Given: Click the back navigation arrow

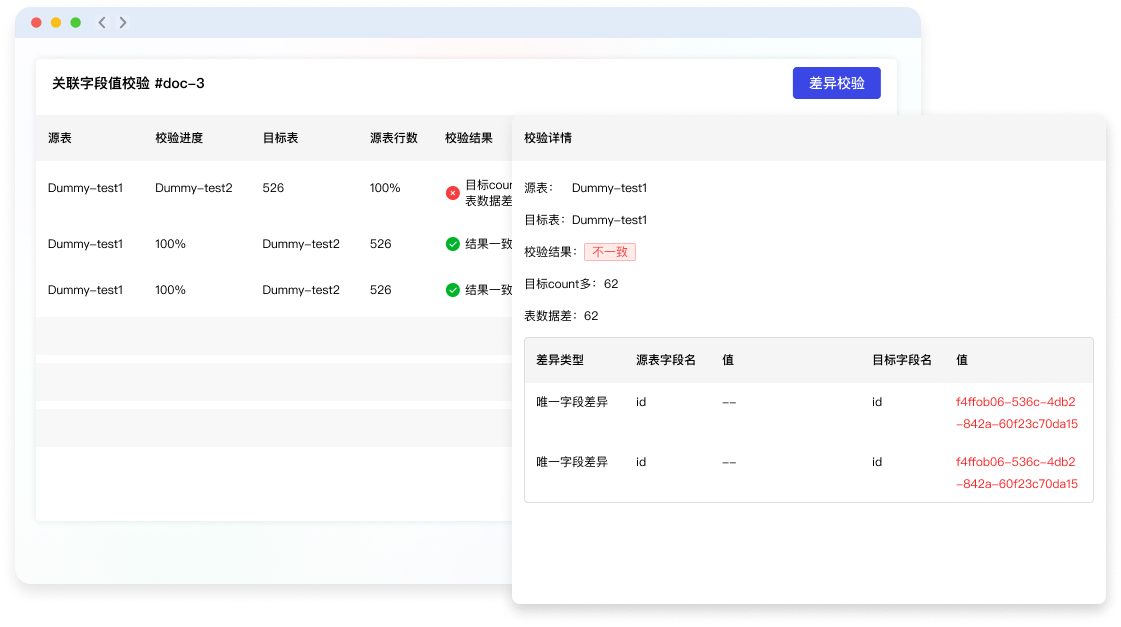Looking at the screenshot, I should point(100,21).
